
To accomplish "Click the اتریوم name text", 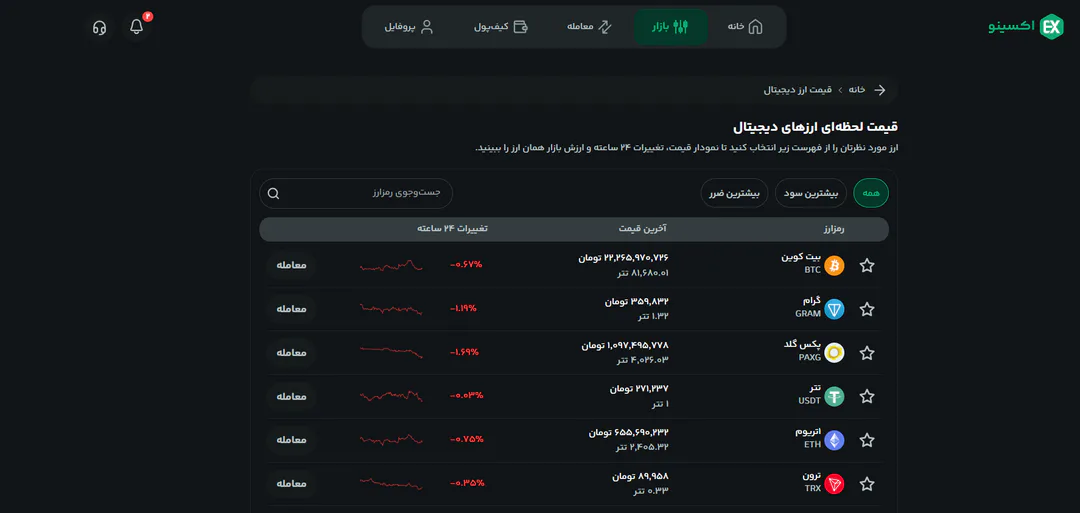I will coord(808,432).
